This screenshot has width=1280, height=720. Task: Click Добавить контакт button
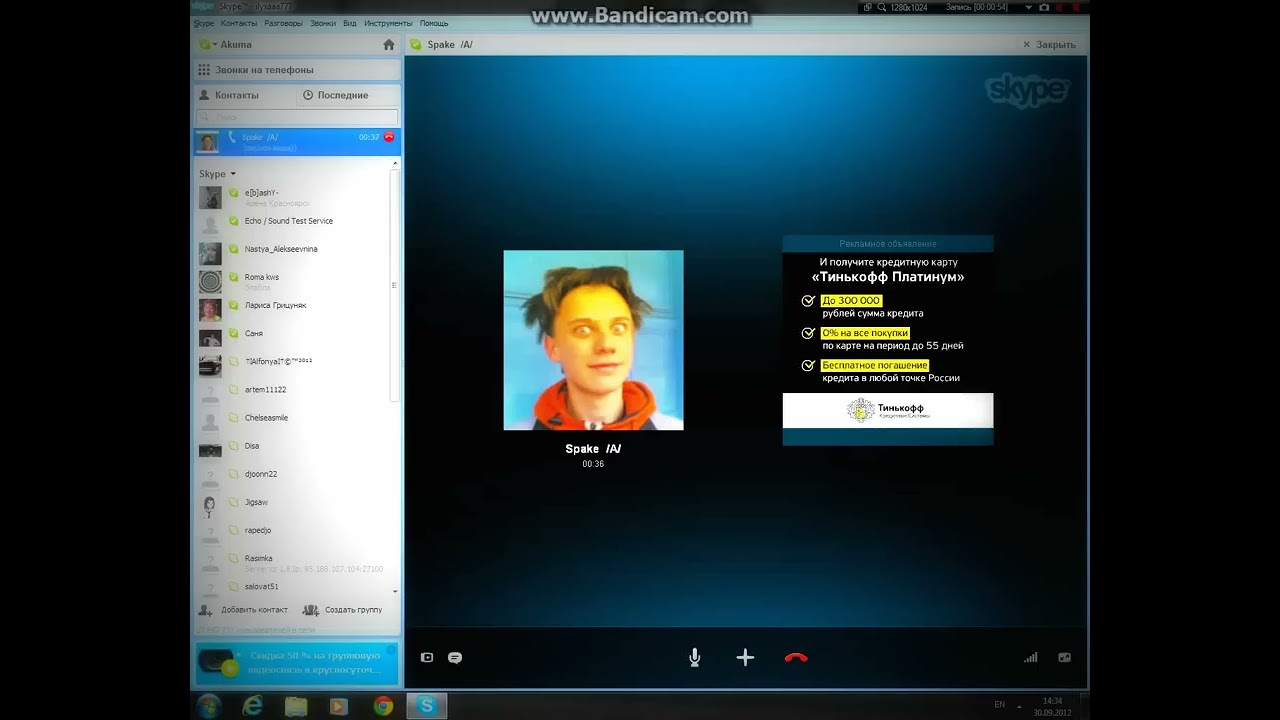coord(244,610)
